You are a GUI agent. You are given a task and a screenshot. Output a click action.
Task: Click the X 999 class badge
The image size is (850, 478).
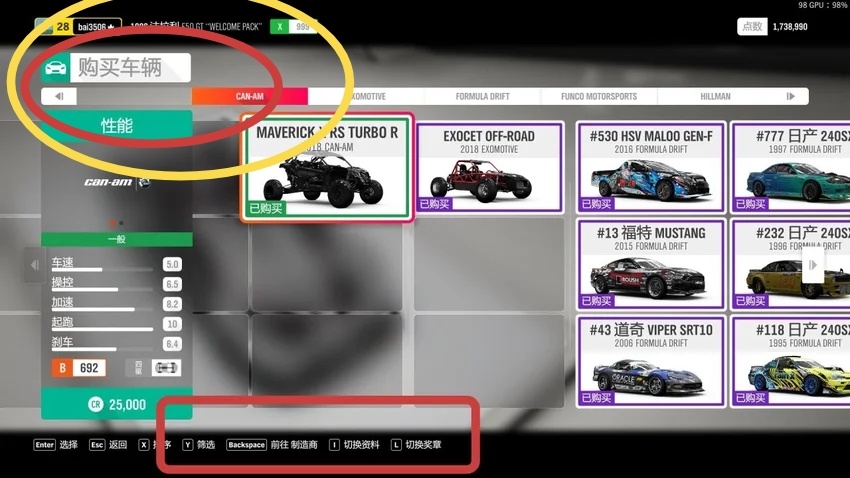click(x=293, y=27)
